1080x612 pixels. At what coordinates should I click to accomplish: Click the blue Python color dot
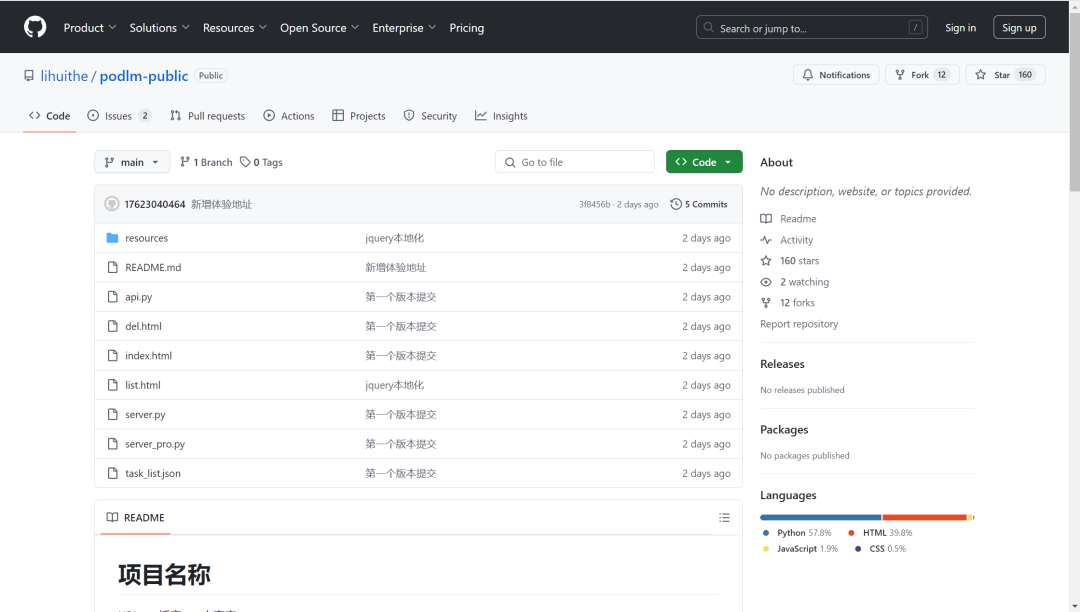point(765,533)
